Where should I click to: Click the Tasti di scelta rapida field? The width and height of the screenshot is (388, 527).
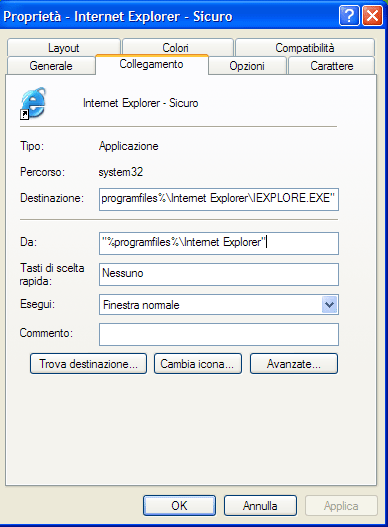click(219, 274)
